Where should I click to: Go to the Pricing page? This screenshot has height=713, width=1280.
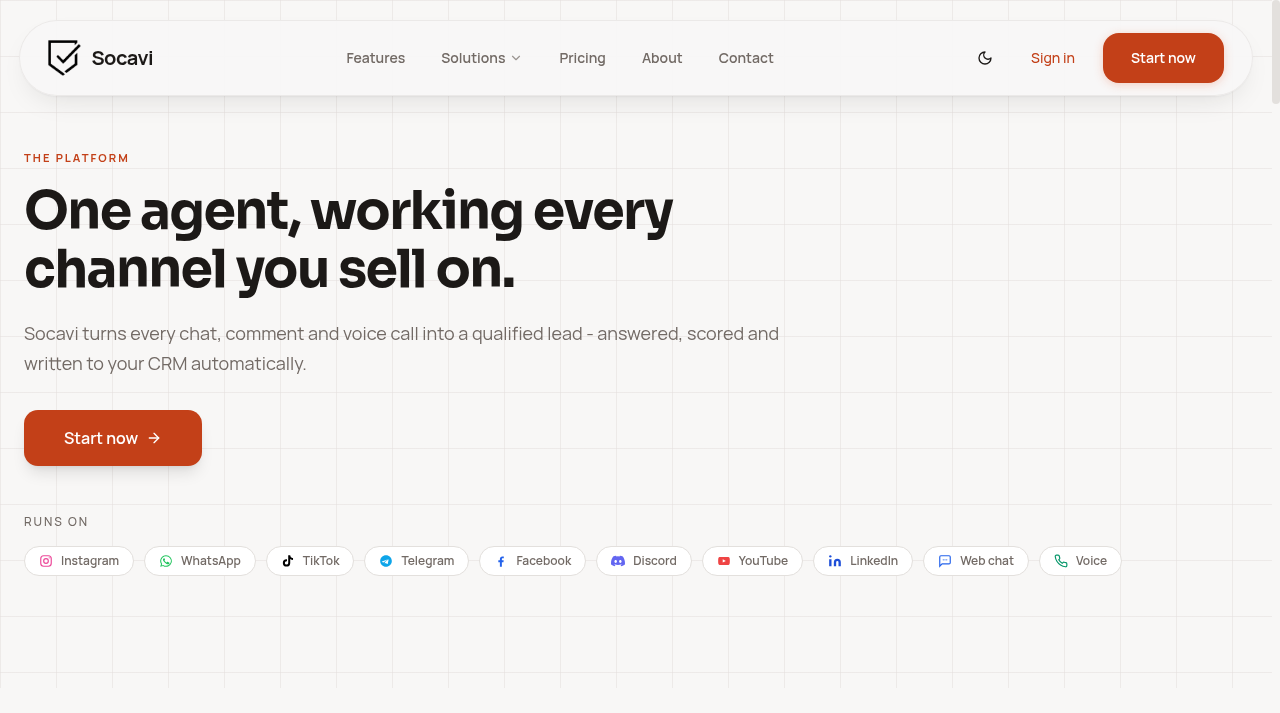pyautogui.click(x=582, y=58)
